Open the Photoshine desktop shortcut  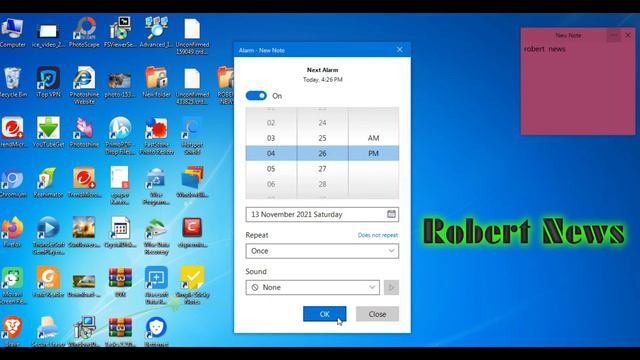(x=84, y=132)
